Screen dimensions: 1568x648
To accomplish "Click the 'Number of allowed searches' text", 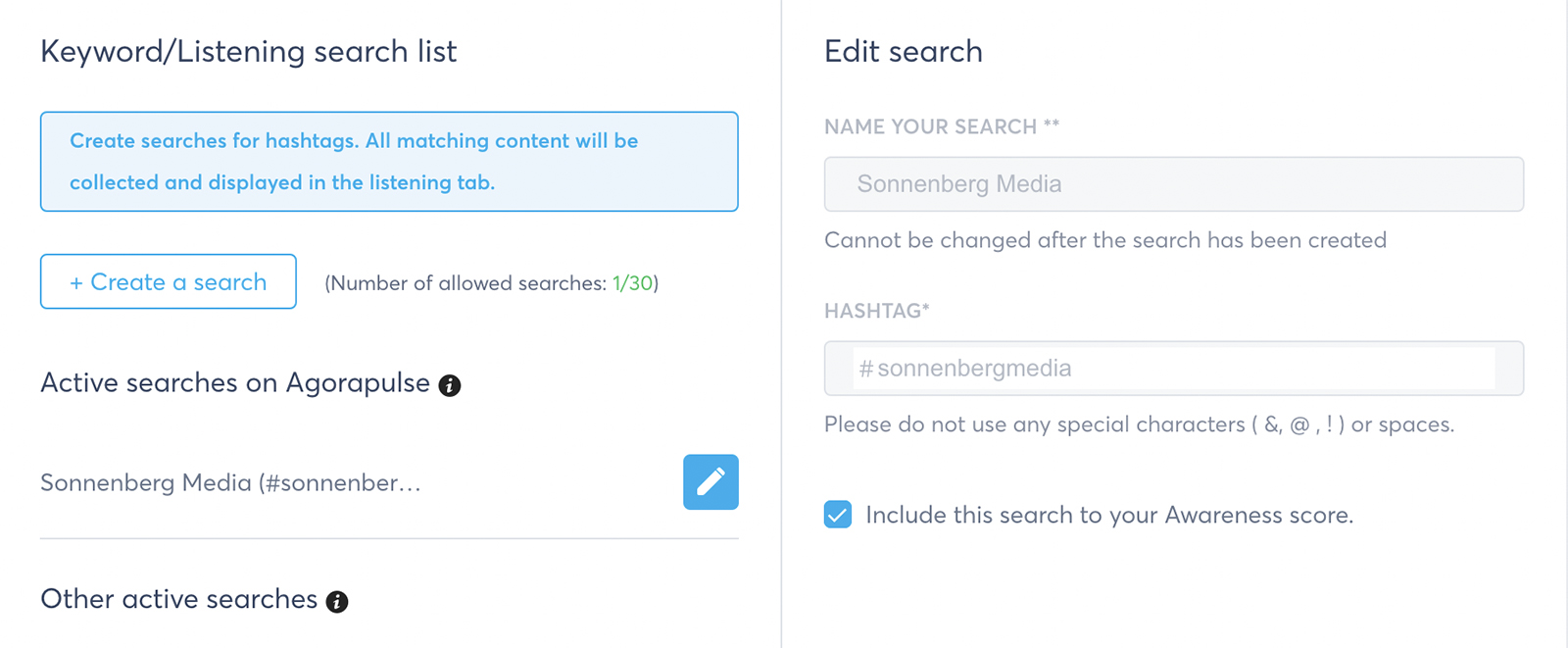I will 491,283.
